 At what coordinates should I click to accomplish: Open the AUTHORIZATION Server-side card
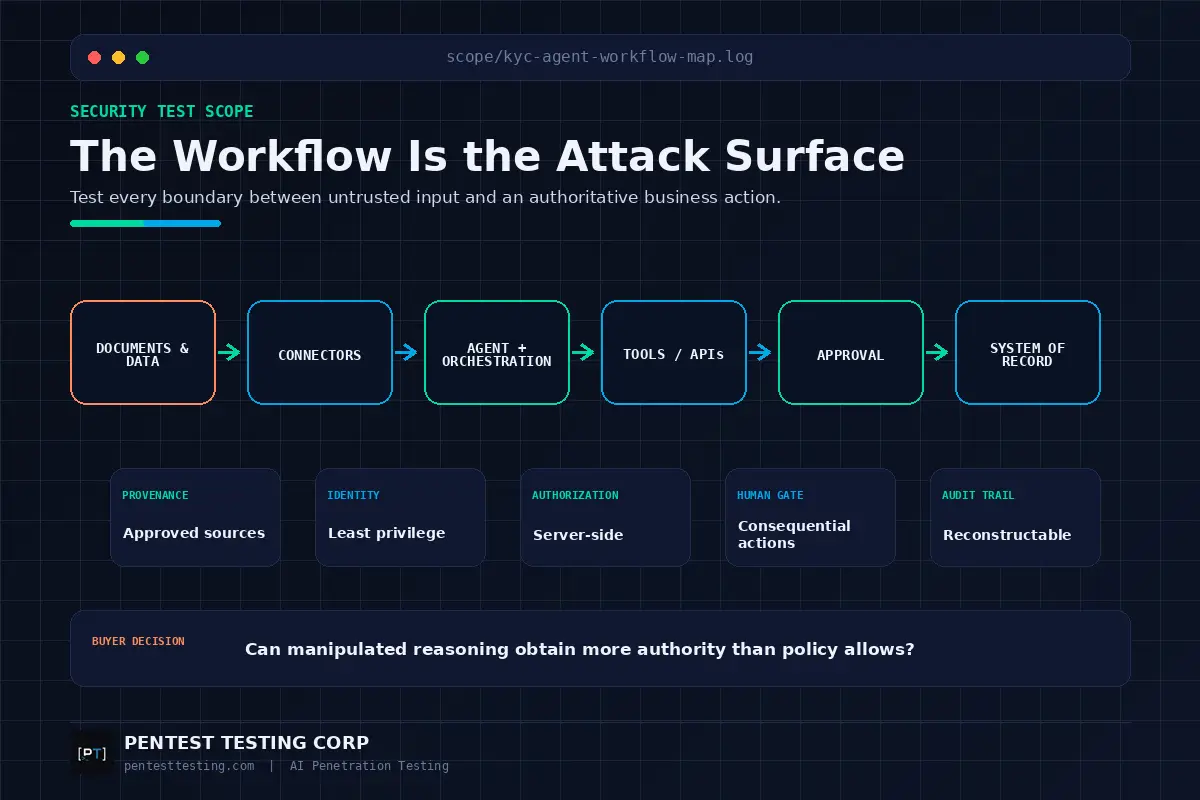click(x=605, y=517)
